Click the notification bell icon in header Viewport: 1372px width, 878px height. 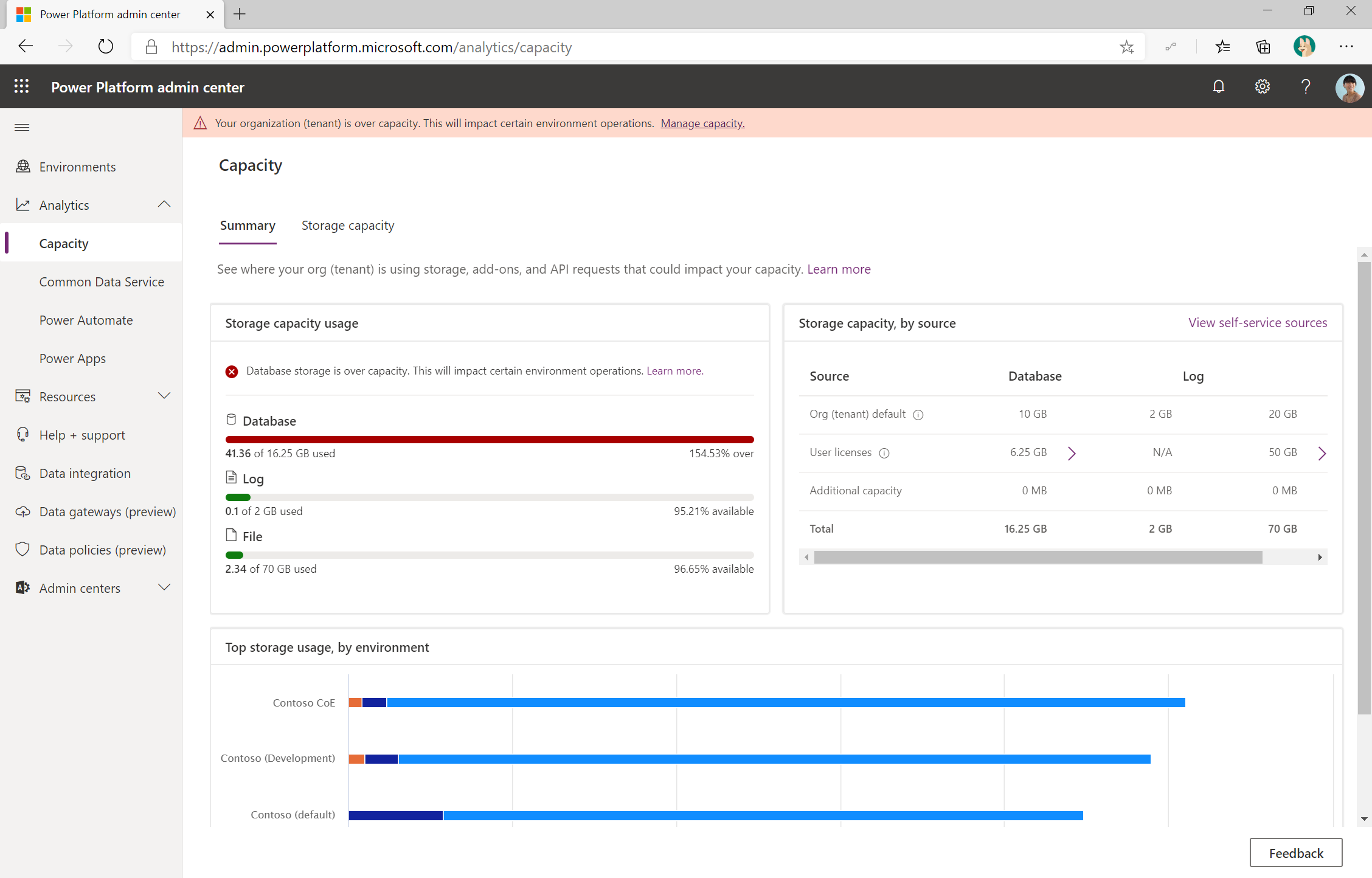pyautogui.click(x=1219, y=88)
